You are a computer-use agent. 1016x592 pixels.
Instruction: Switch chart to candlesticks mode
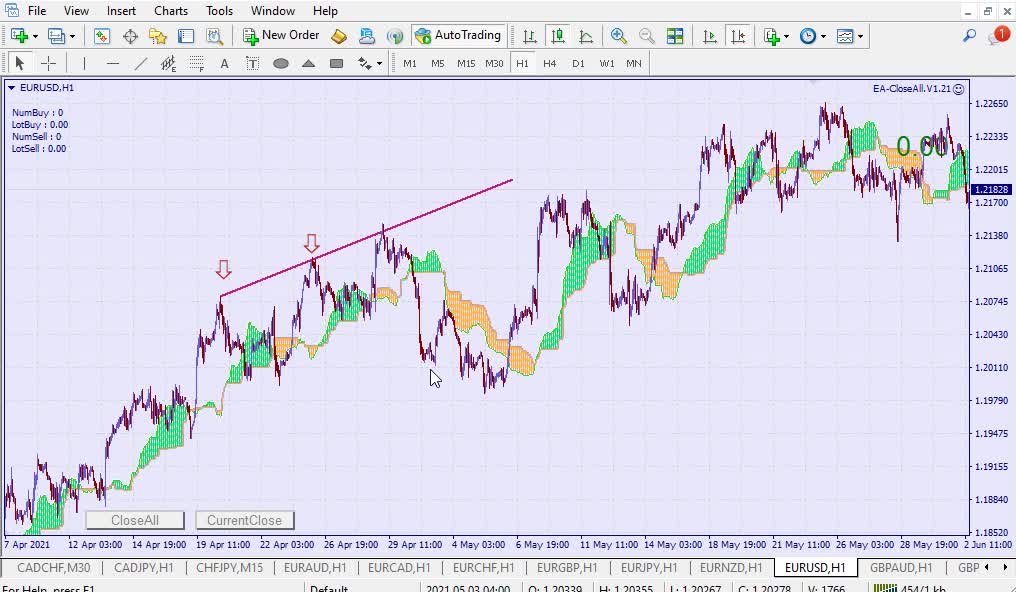coord(558,36)
